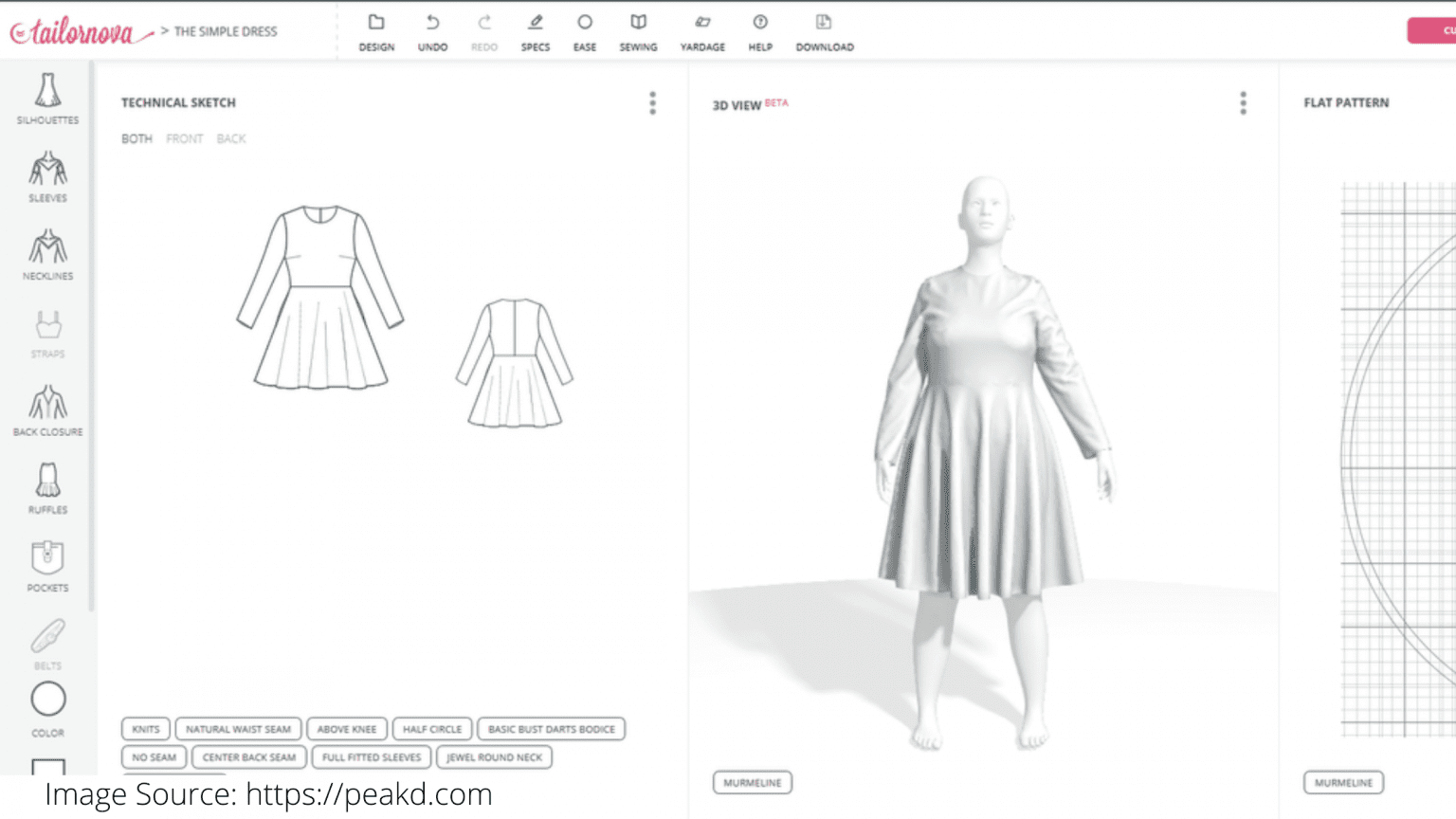Open the 3D View three-dot menu

click(x=1243, y=103)
